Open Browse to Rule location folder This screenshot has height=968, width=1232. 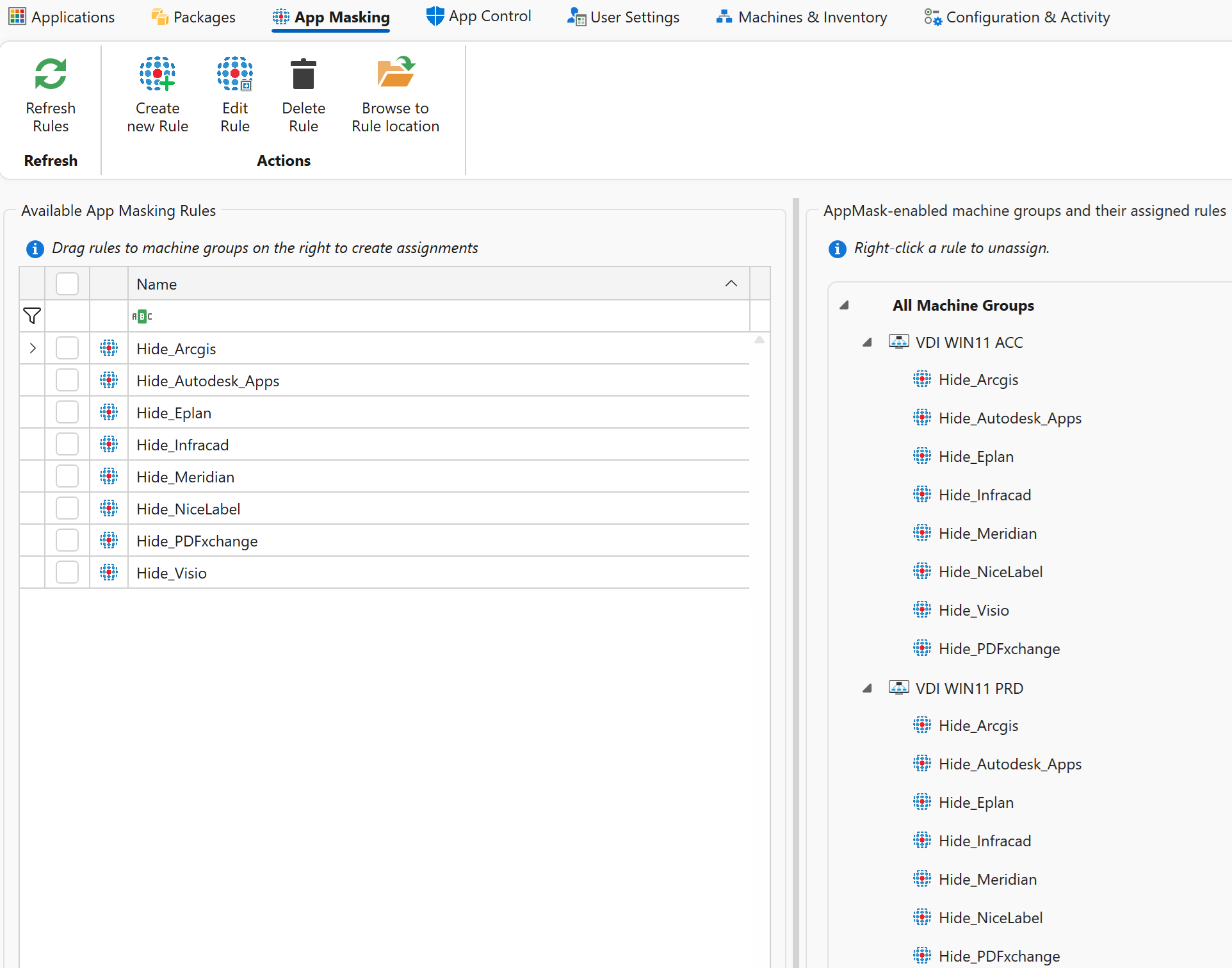pyautogui.click(x=395, y=72)
